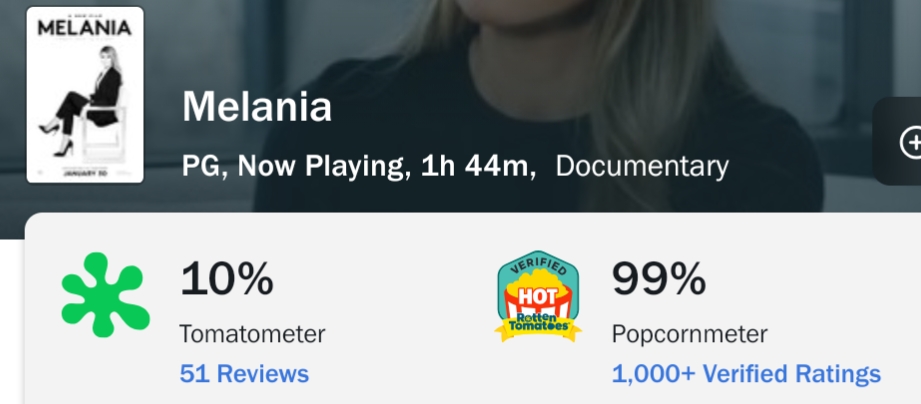Open the Melania movie poster thumbnail

point(85,95)
